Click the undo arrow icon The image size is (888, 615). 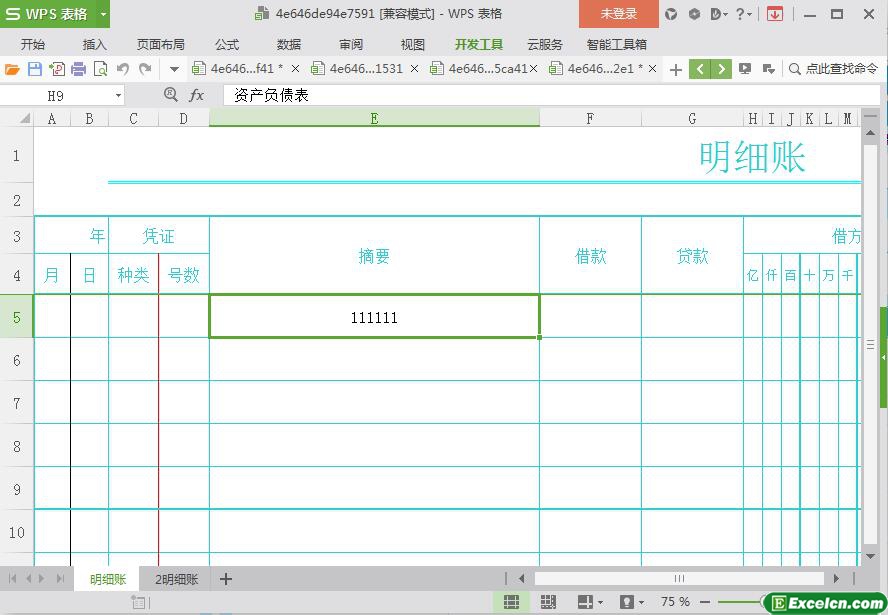(123, 69)
